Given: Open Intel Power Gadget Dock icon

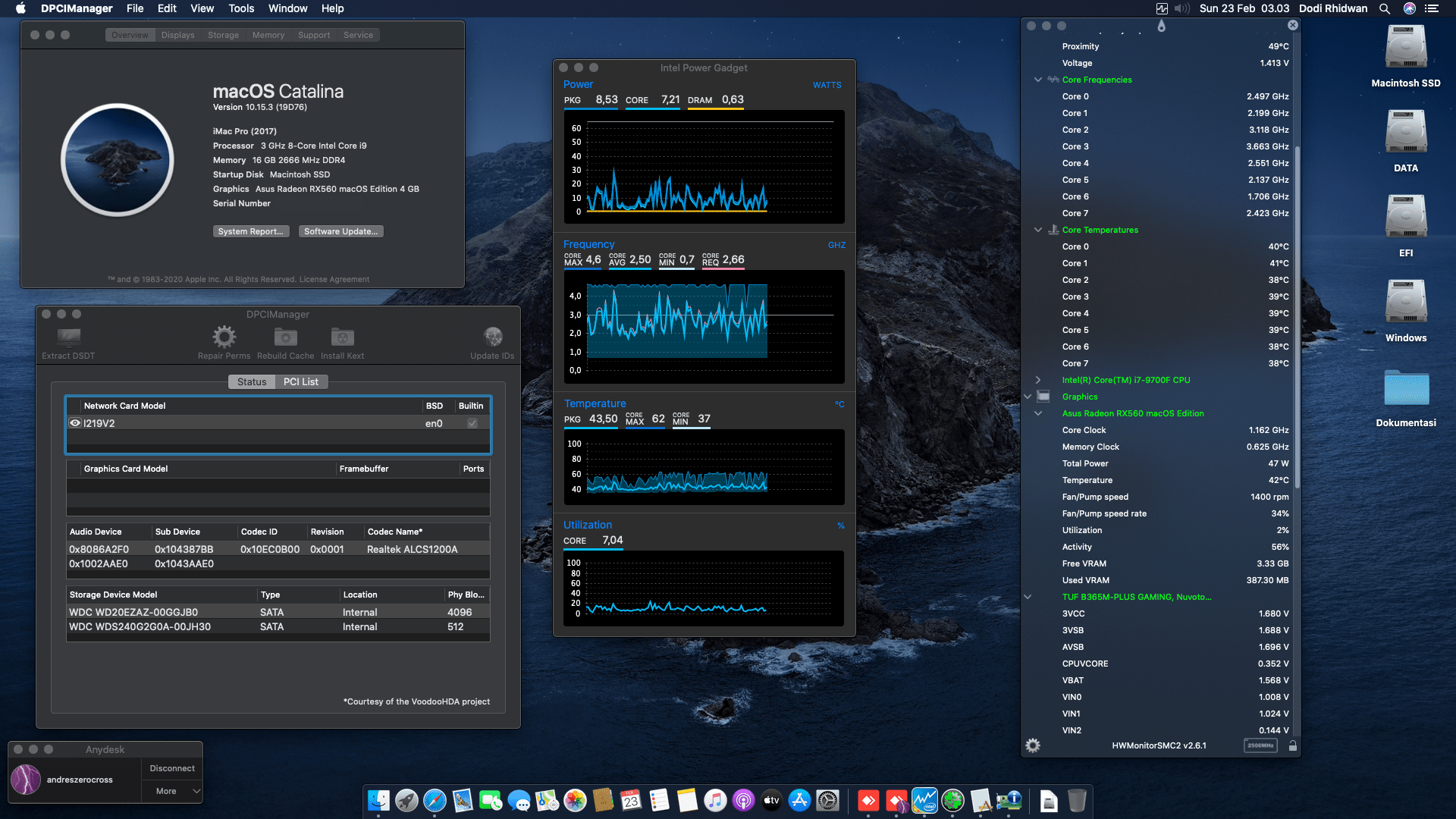Looking at the screenshot, I should (x=924, y=800).
